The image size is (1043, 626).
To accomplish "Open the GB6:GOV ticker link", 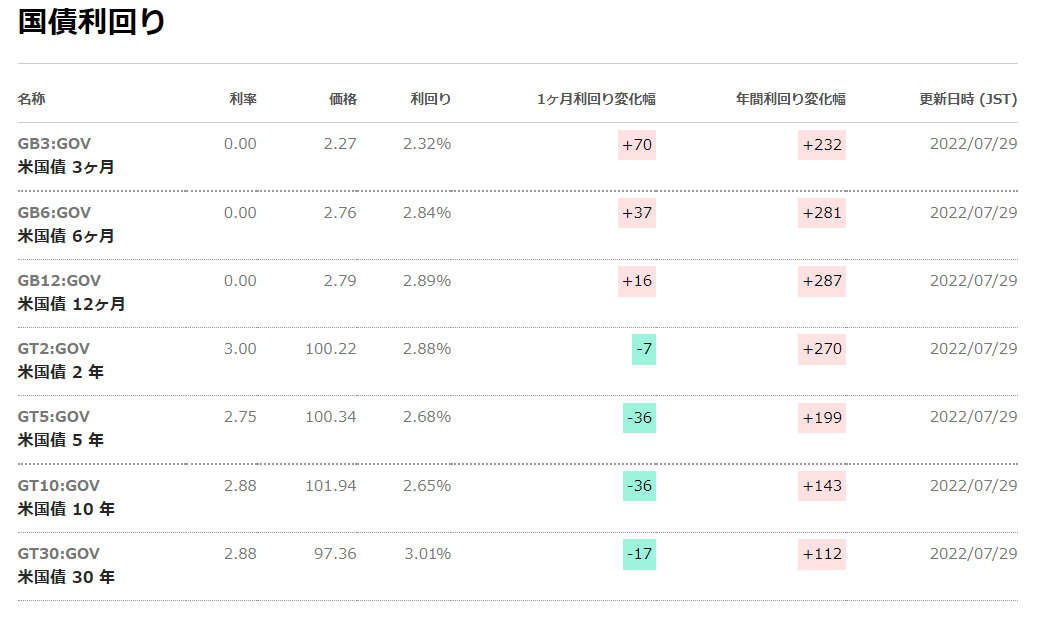I will pos(54,212).
